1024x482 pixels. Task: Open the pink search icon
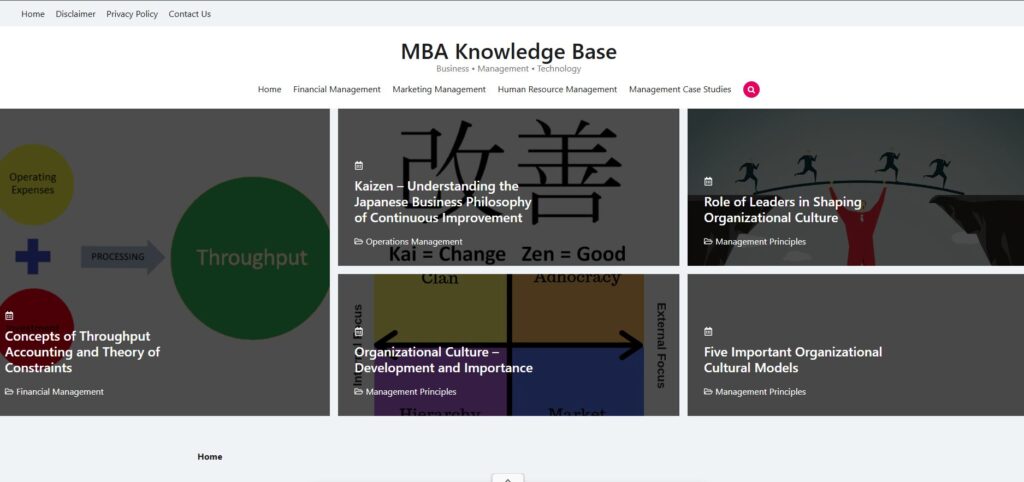pyautogui.click(x=751, y=89)
